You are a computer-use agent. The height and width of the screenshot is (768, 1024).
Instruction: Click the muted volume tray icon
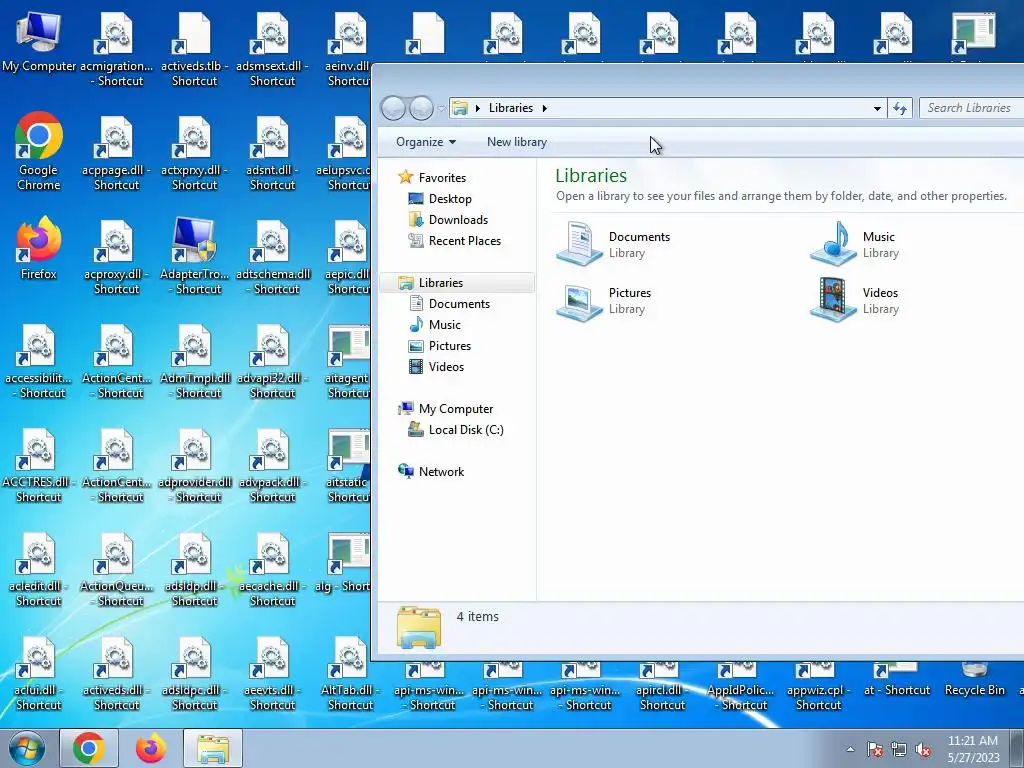pos(923,750)
